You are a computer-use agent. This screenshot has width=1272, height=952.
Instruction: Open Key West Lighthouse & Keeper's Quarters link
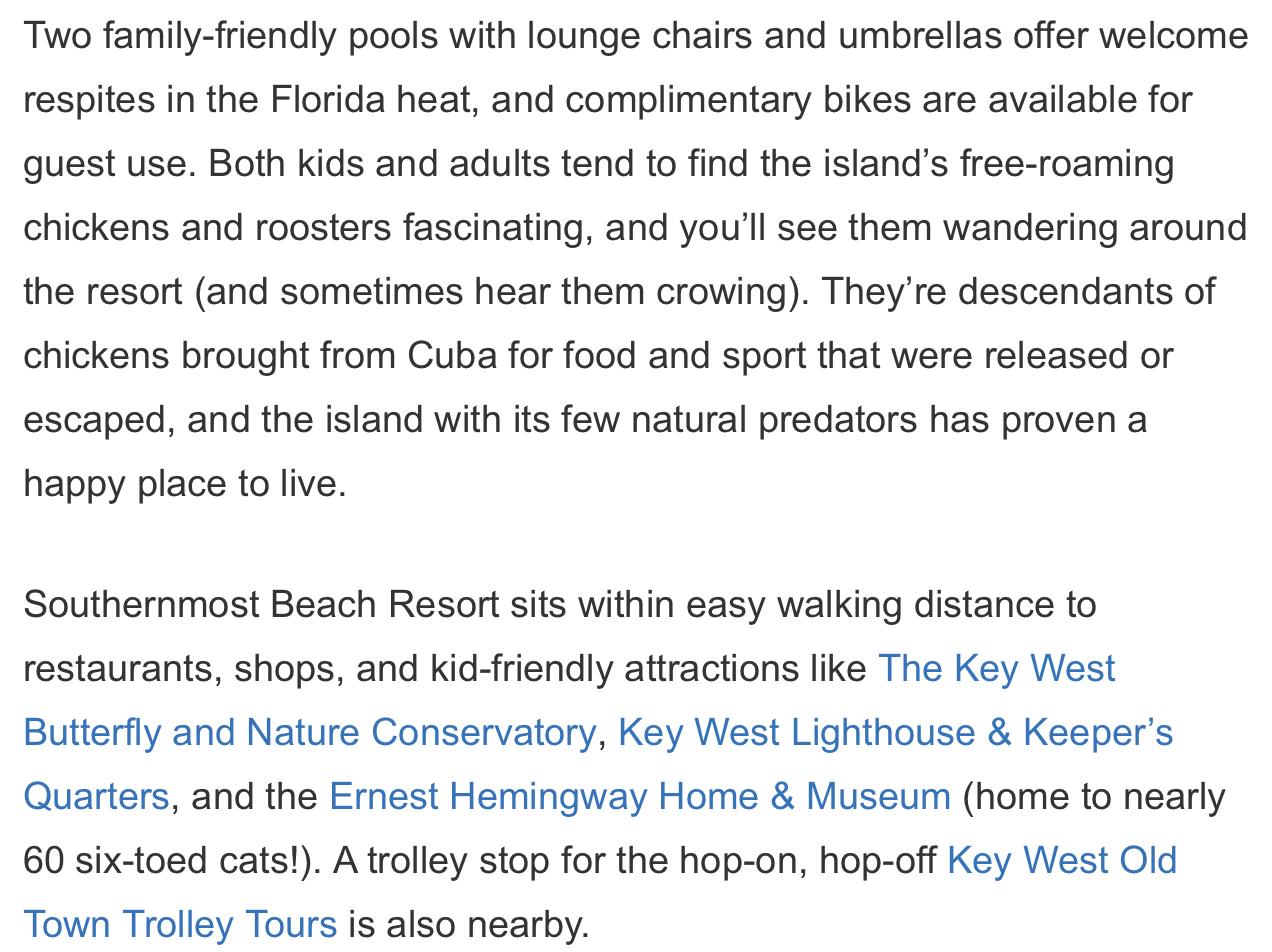[895, 733]
